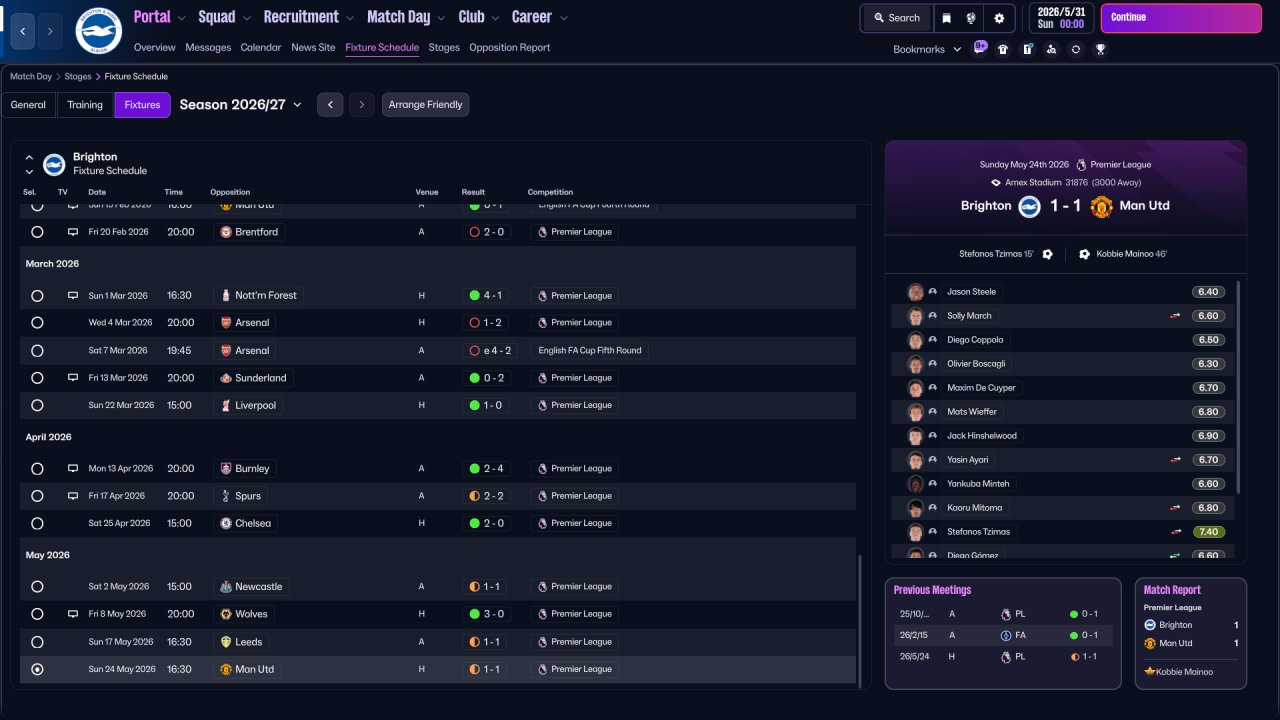Click the player ratings list scrollbar
Screen dimensions: 1280x720
(x=1238, y=387)
